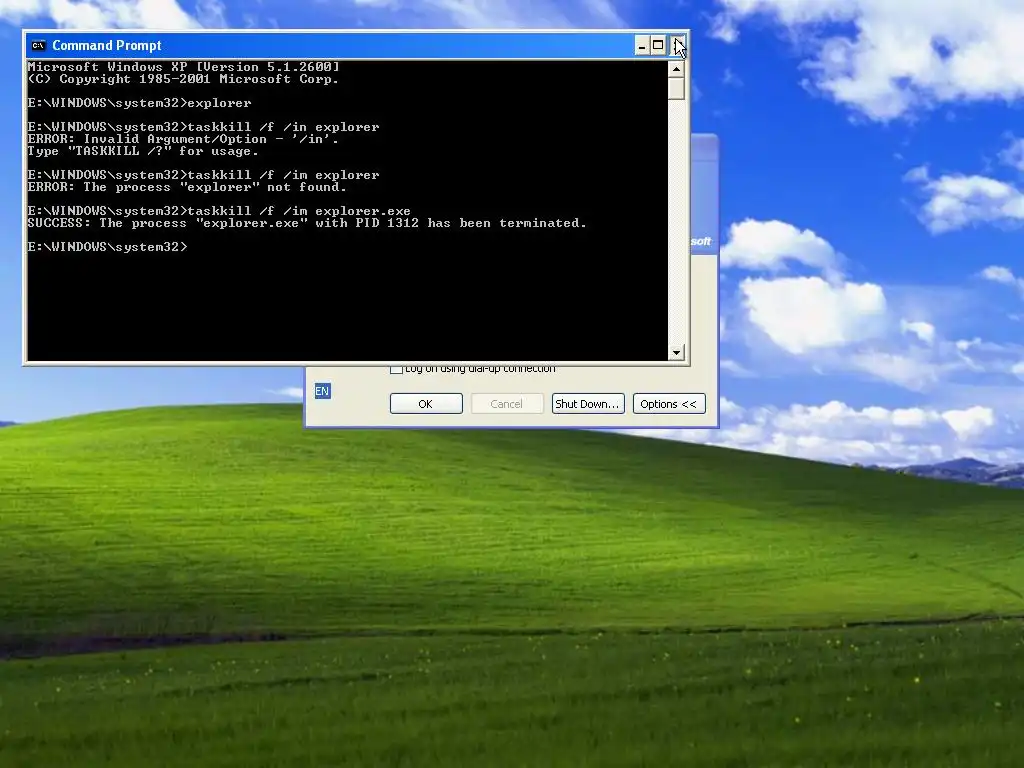Click the 'taskkill /f /im explorer.exe' command line
The height and width of the screenshot is (768, 1024).
pyautogui.click(x=219, y=211)
